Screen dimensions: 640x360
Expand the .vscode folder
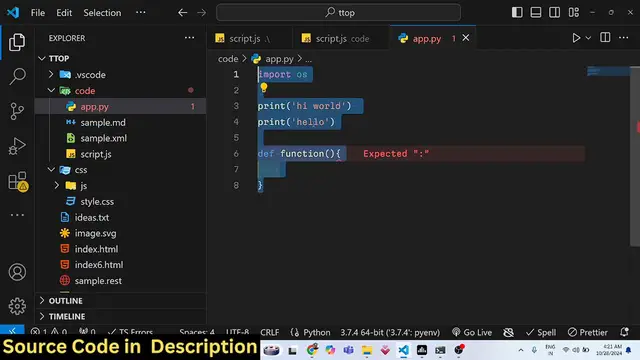(x=51, y=74)
